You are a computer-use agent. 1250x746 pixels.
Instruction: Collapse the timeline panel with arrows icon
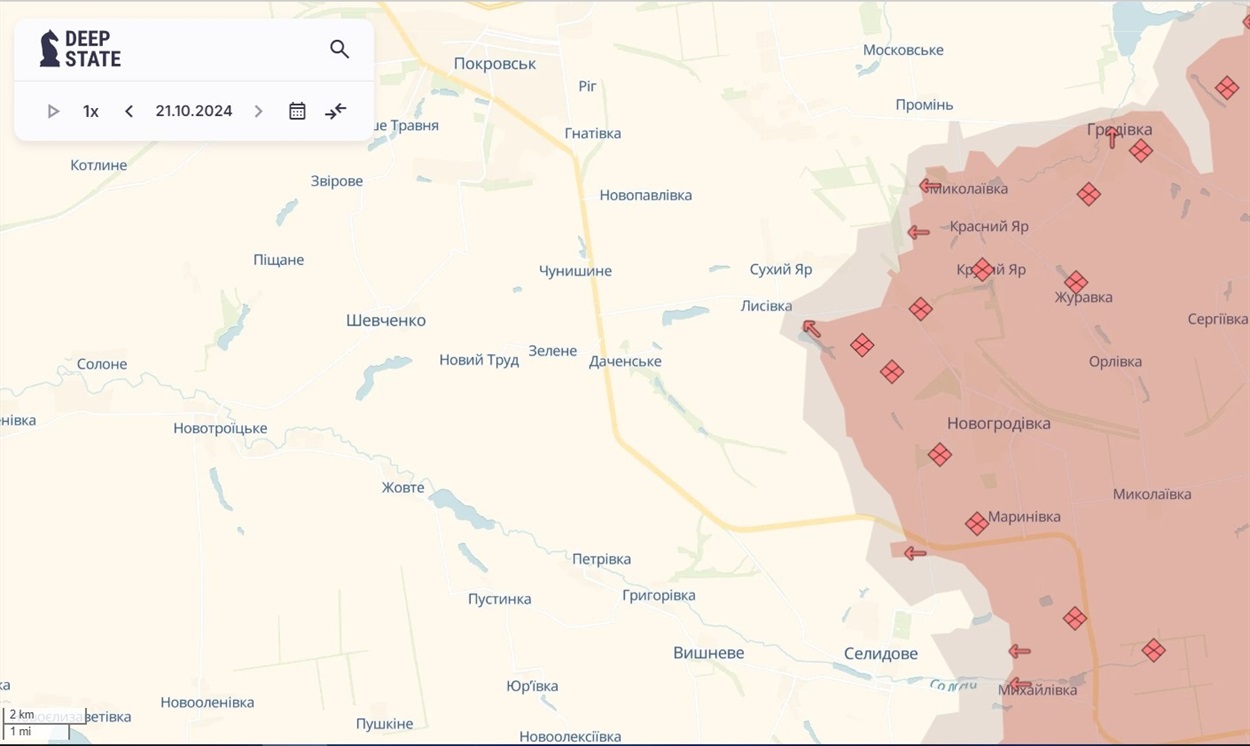(336, 111)
